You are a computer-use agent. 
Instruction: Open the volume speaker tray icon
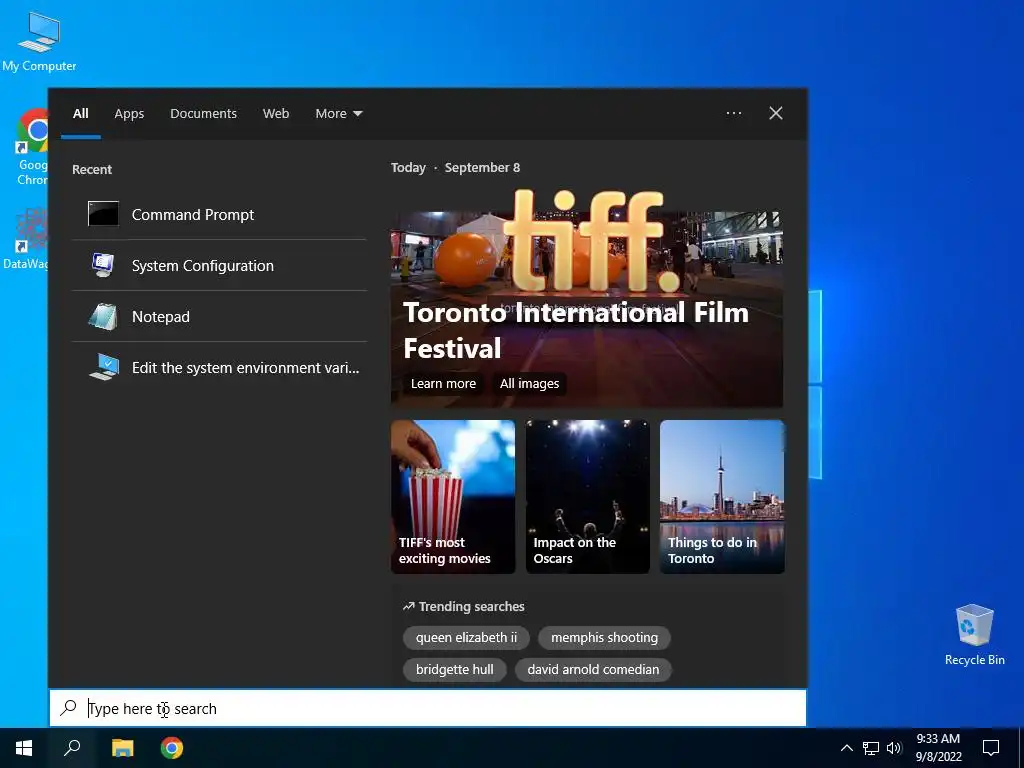894,748
